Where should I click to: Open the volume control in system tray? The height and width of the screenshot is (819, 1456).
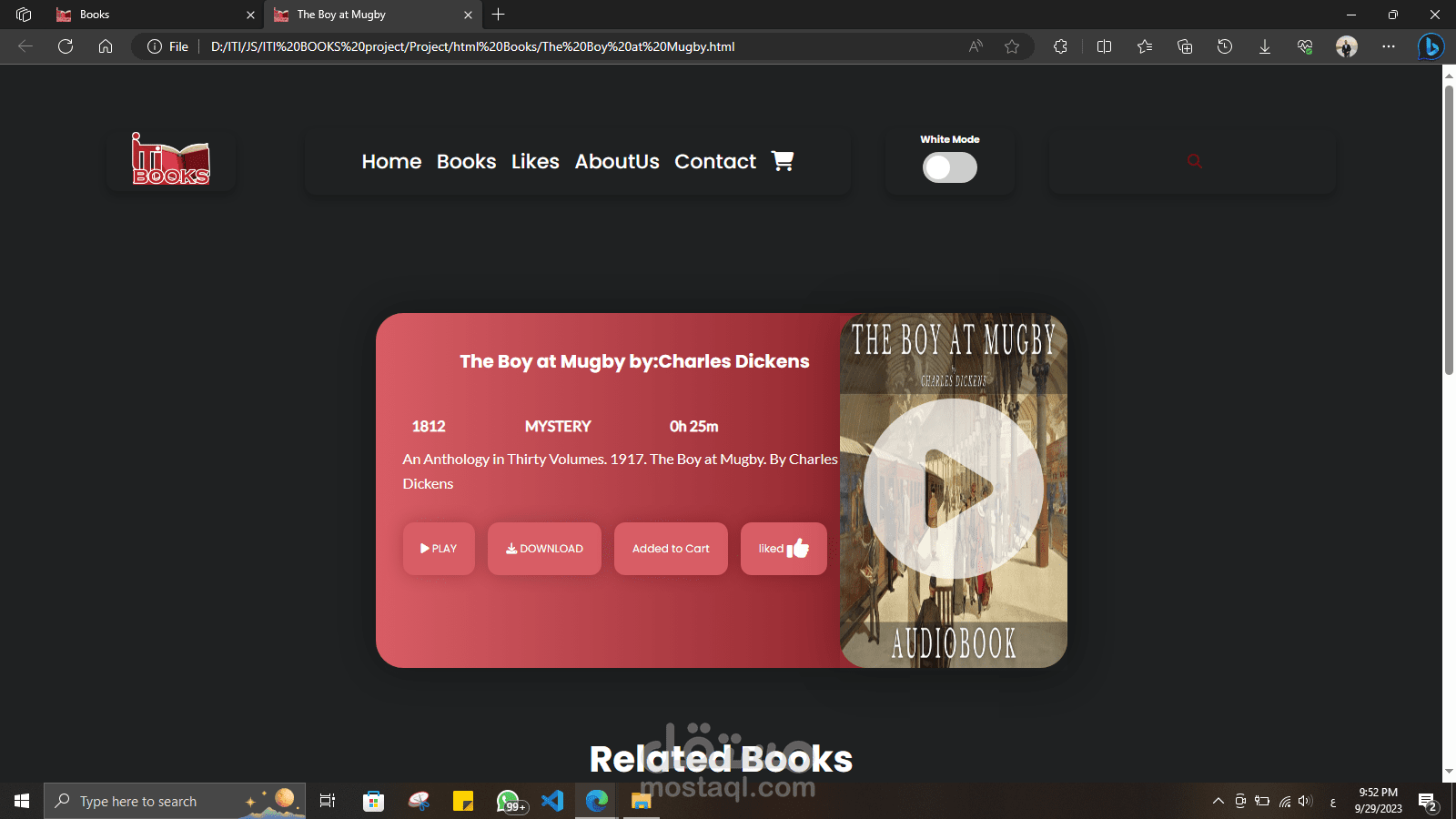(1306, 801)
